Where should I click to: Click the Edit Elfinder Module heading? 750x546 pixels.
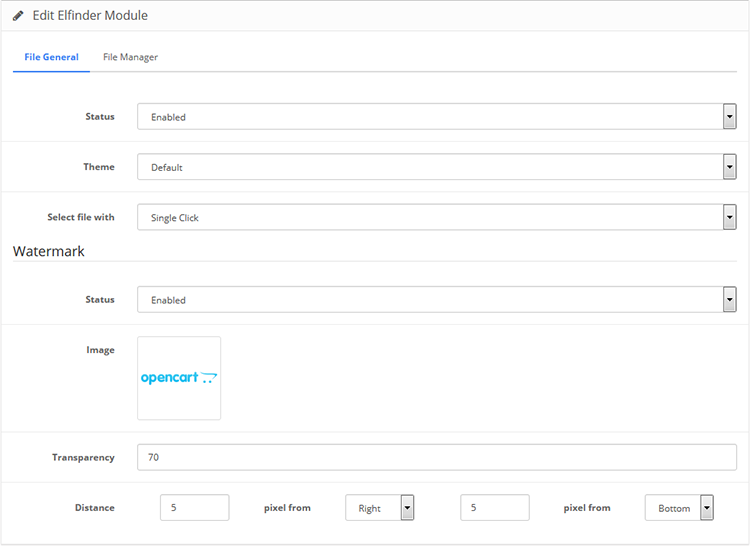pyautogui.click(x=90, y=16)
